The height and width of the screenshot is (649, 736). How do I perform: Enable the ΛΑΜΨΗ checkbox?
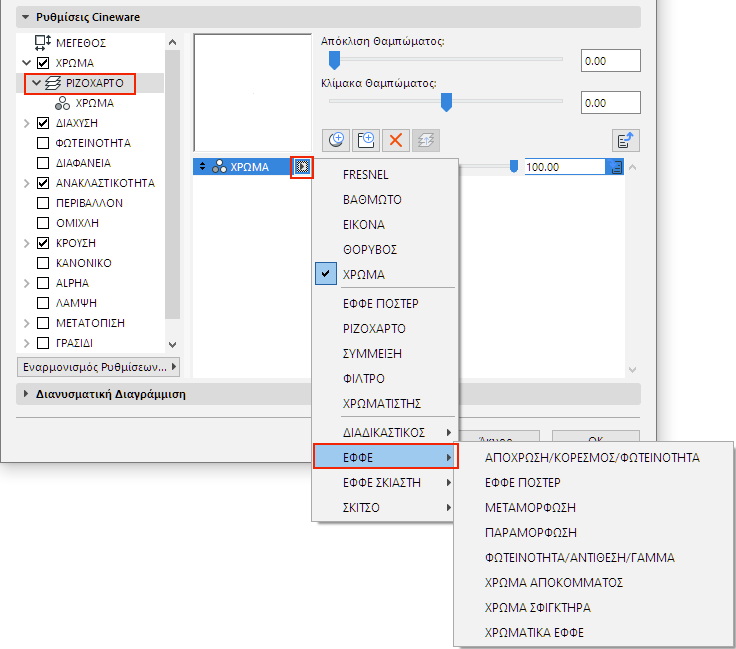(43, 303)
